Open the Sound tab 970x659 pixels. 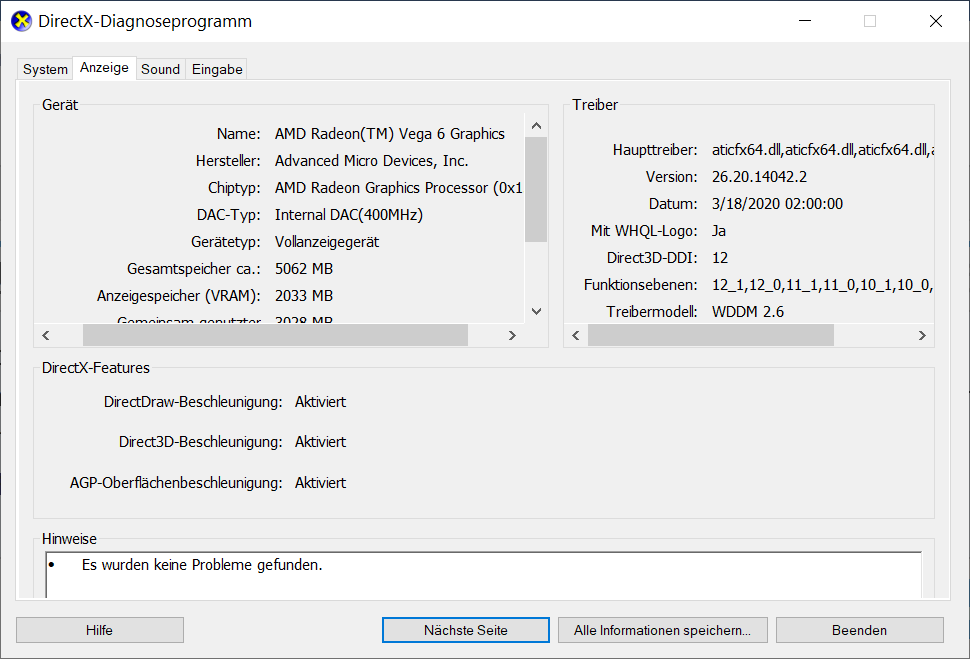(x=160, y=69)
